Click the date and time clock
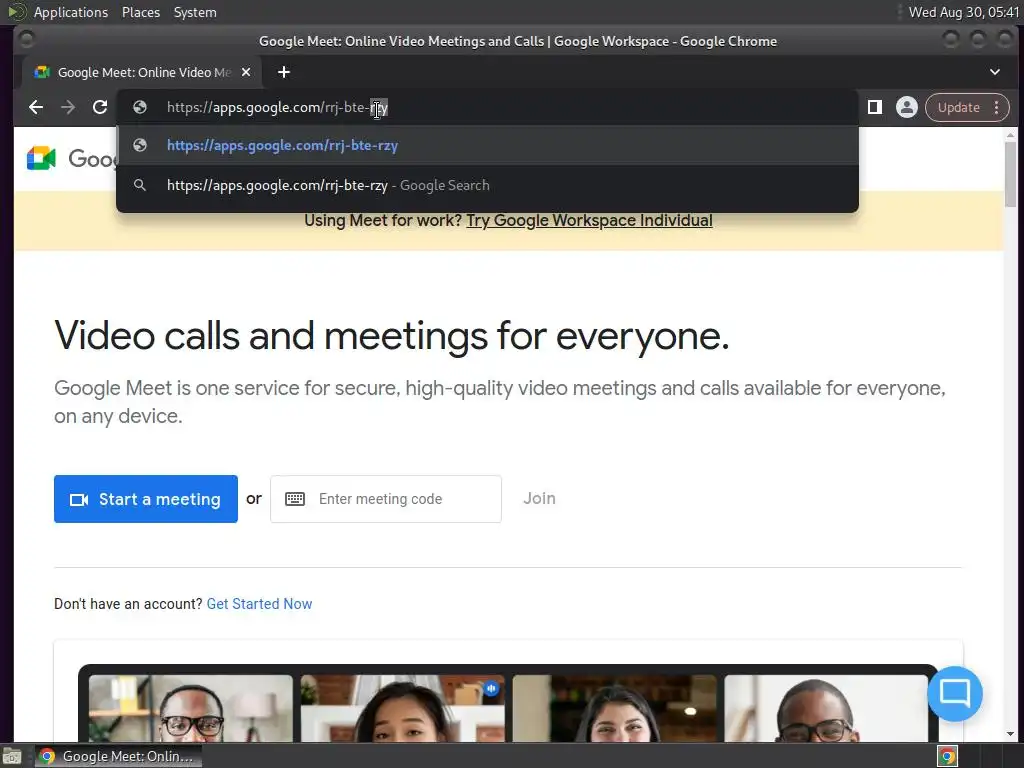1024x768 pixels. point(963,12)
